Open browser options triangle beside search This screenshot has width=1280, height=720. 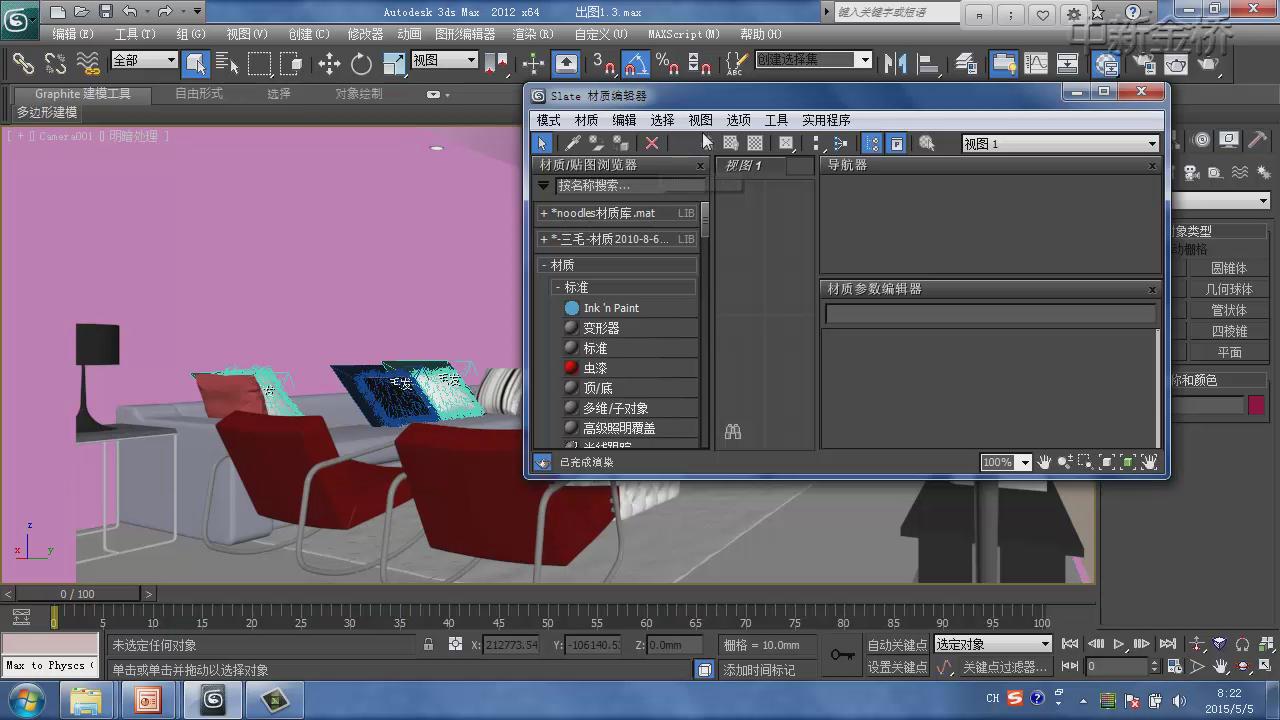[544, 186]
